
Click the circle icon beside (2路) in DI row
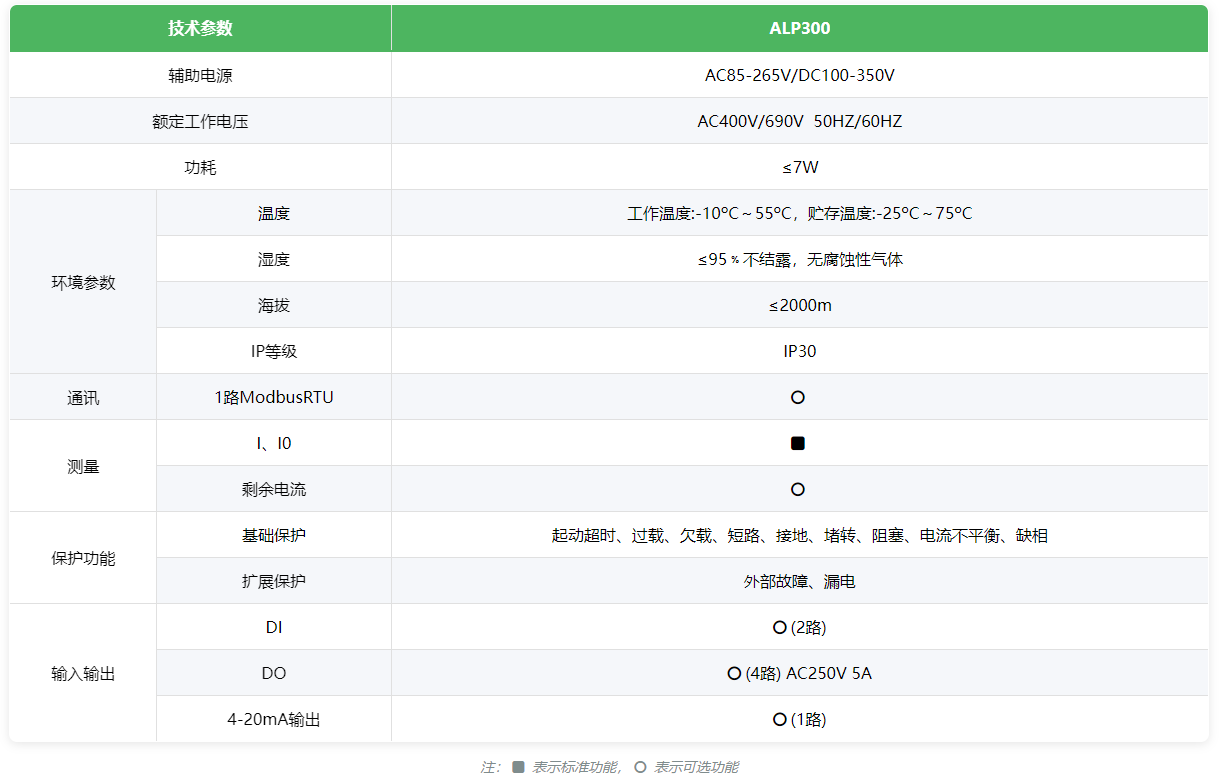pyautogui.click(x=780, y=627)
